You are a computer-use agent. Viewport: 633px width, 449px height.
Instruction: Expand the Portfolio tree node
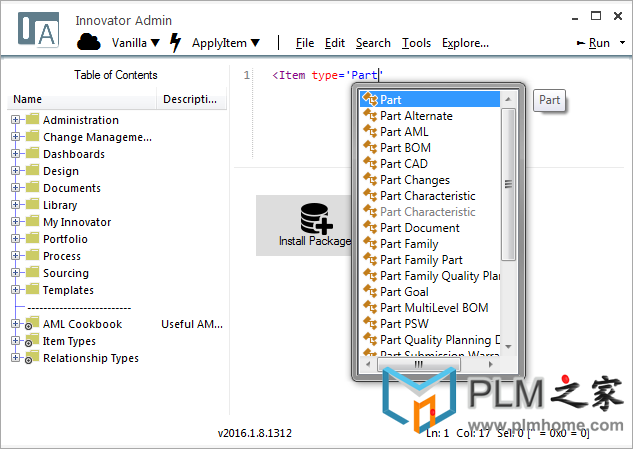[15, 239]
